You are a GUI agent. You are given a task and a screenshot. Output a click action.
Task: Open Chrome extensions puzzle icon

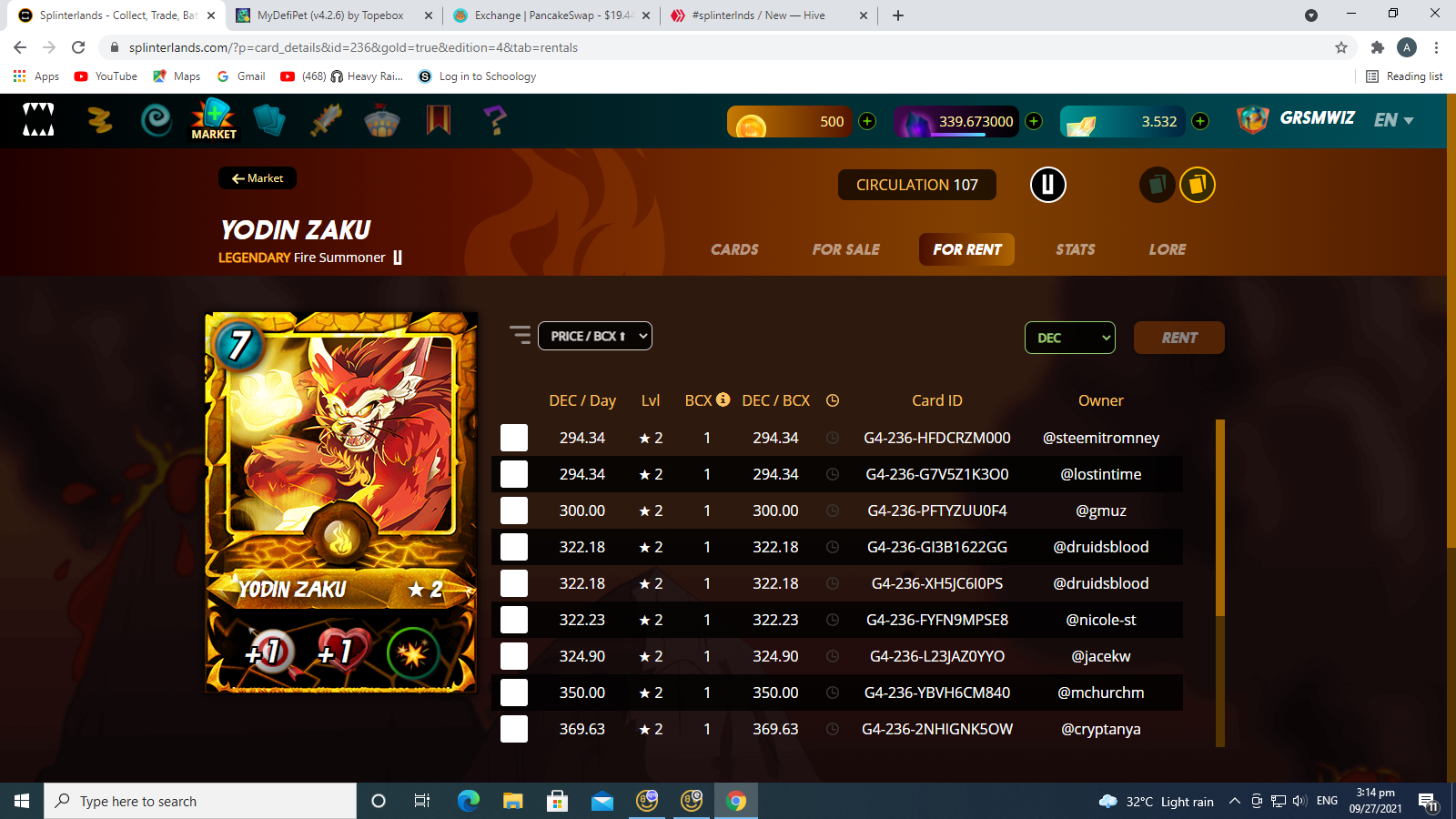pos(1377,47)
